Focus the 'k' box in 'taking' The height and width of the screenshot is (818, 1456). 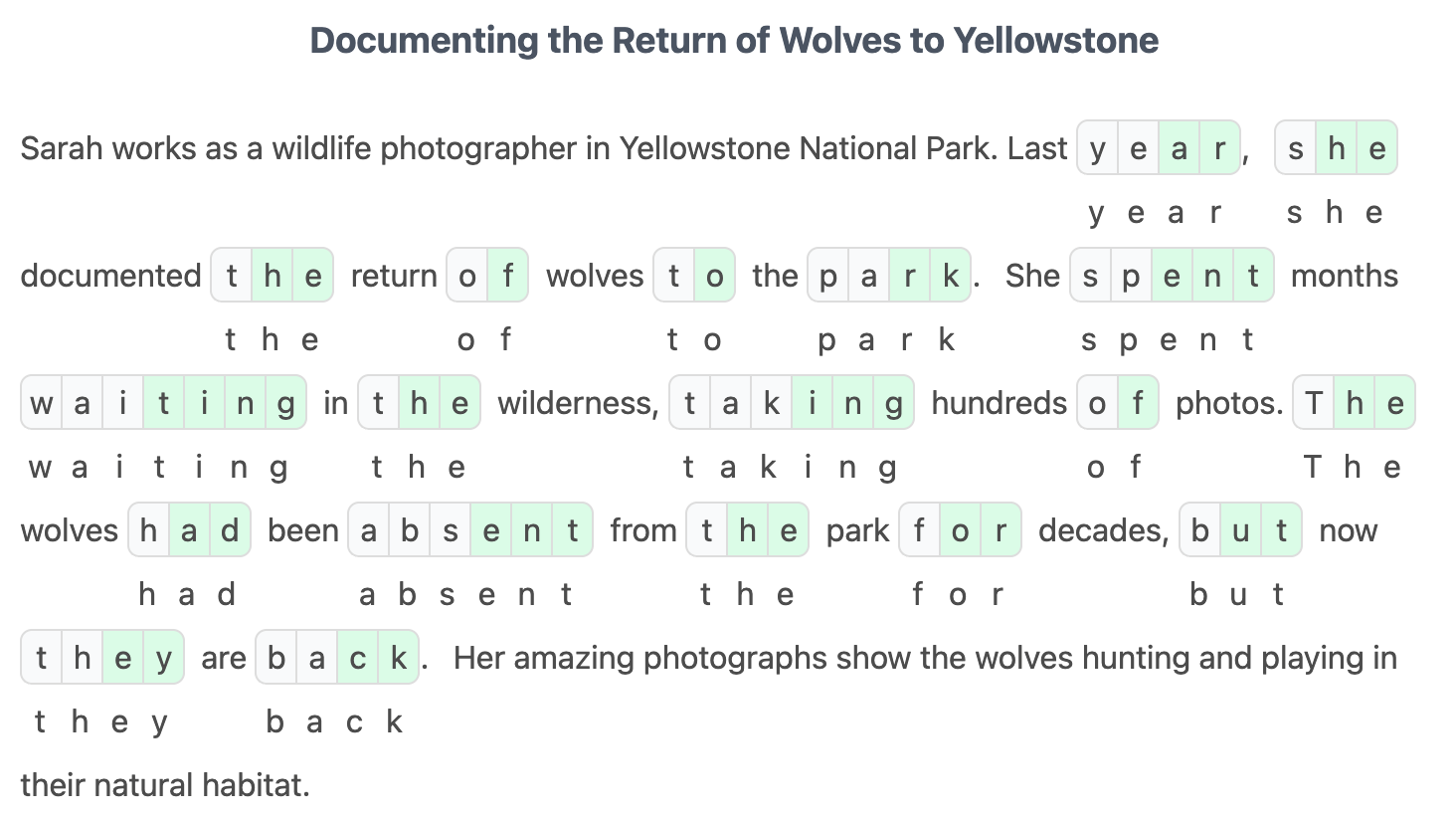click(772, 403)
